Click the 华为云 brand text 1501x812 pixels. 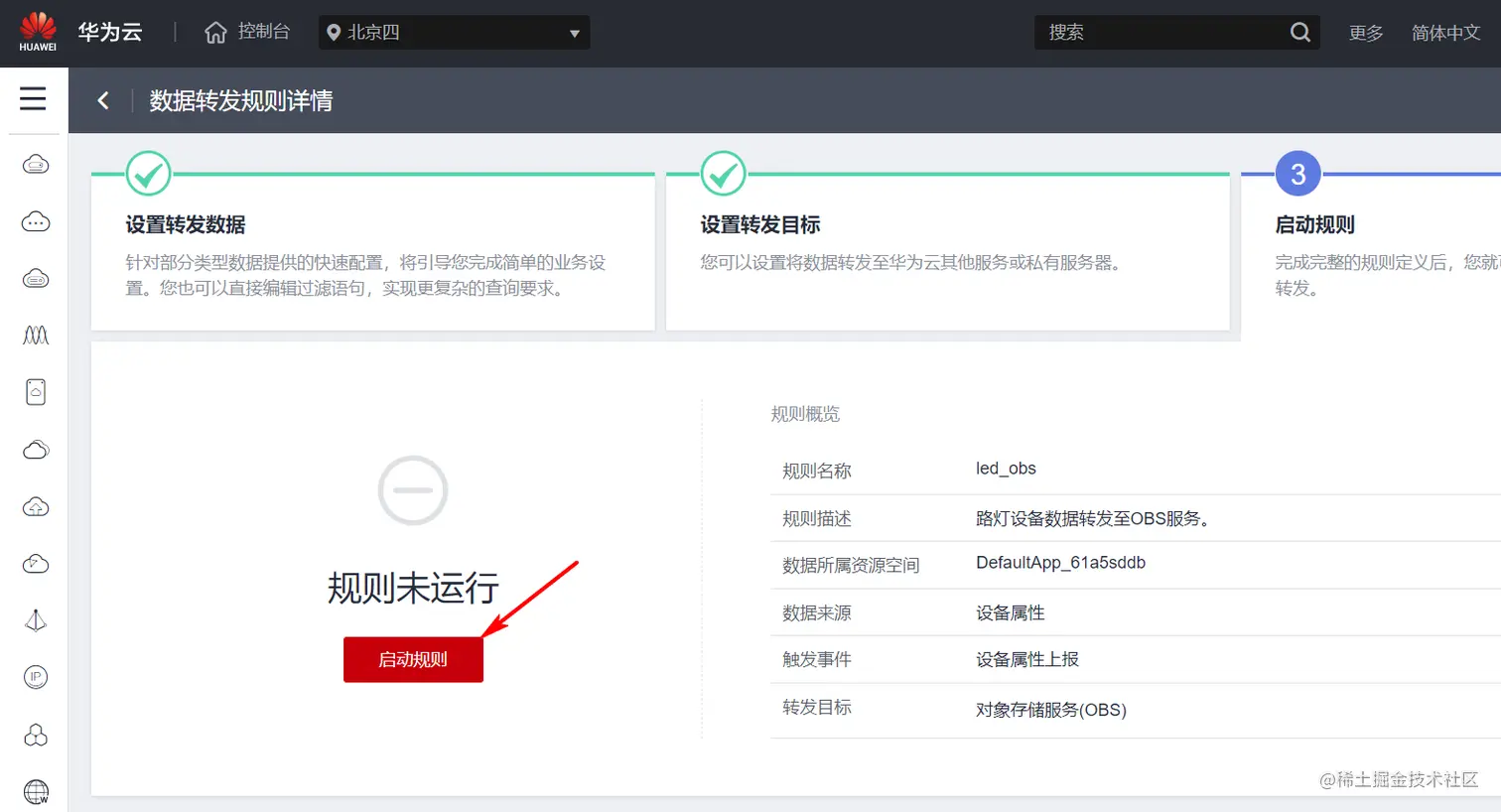pos(110,32)
